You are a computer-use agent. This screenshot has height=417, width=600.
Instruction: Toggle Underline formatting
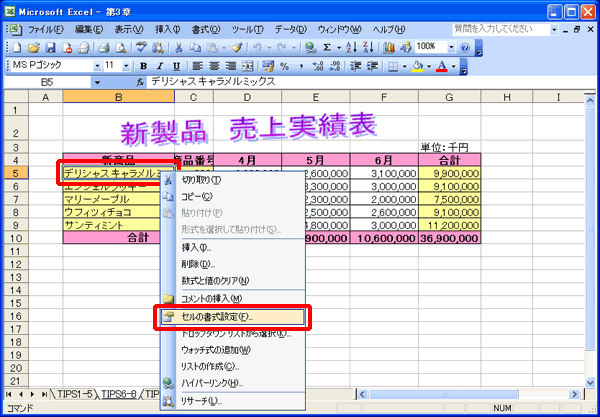click(176, 67)
